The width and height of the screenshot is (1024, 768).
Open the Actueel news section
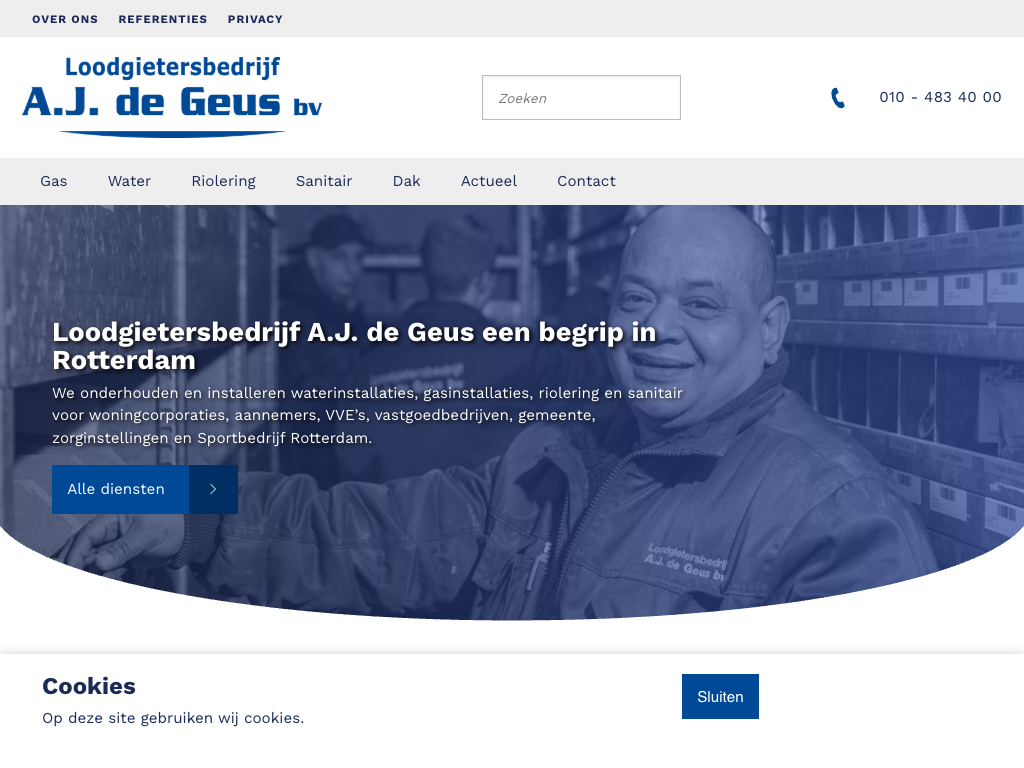488,181
